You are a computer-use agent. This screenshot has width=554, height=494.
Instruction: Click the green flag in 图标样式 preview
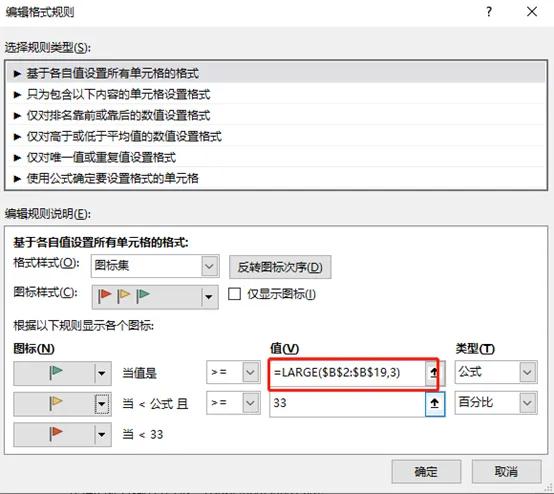click(143, 296)
